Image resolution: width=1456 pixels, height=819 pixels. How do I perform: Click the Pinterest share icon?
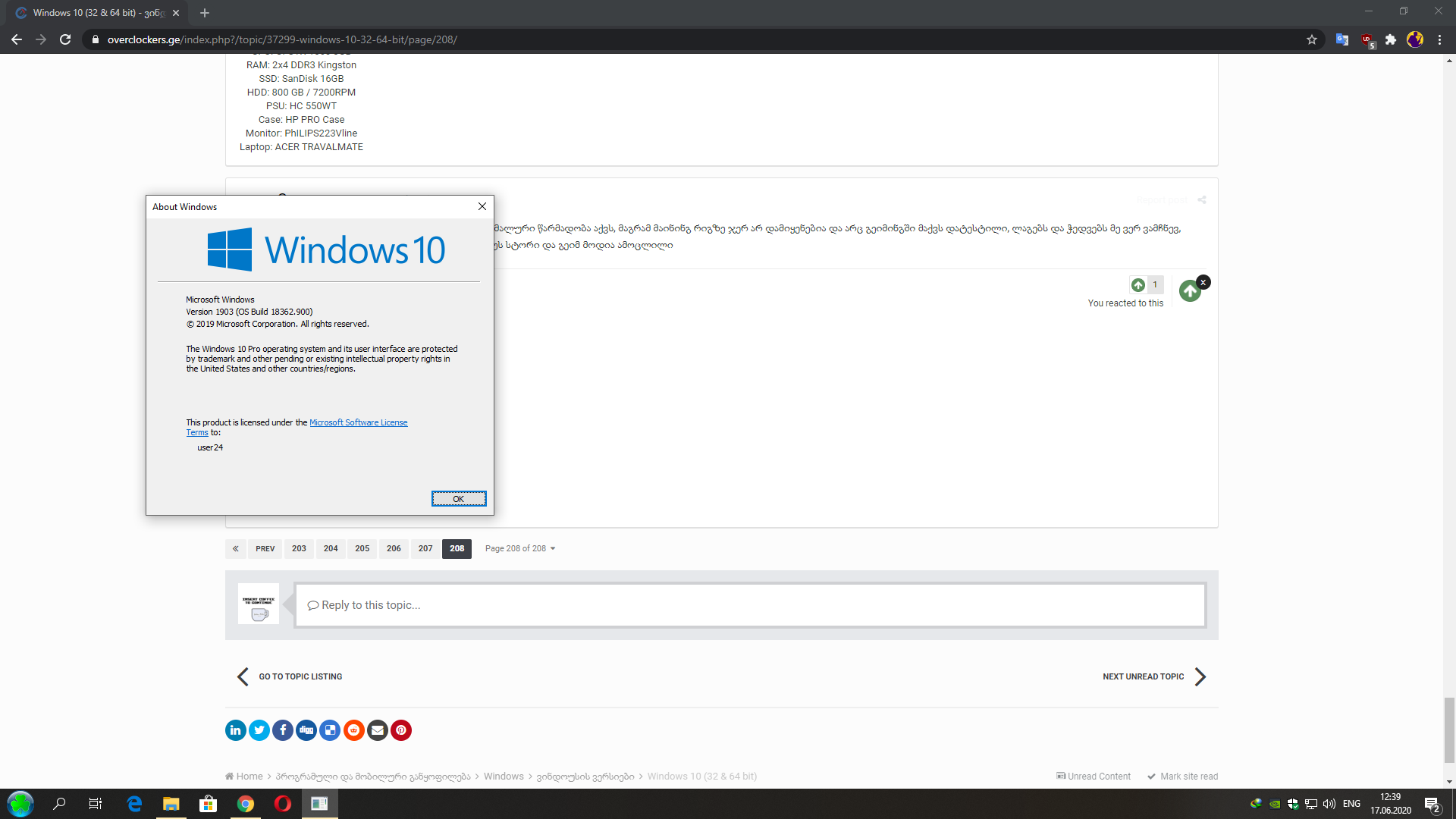(x=401, y=730)
